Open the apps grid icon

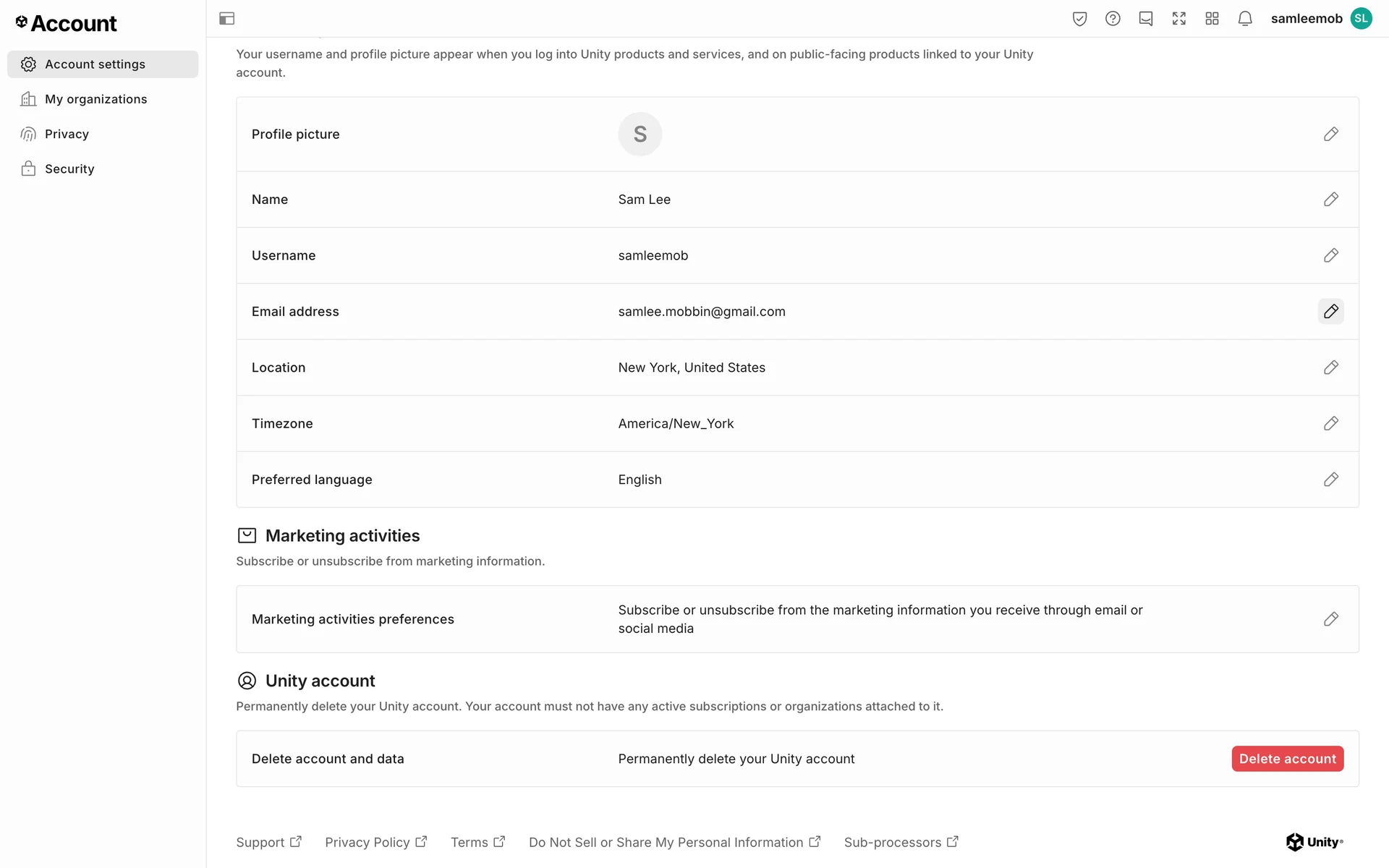click(1212, 19)
